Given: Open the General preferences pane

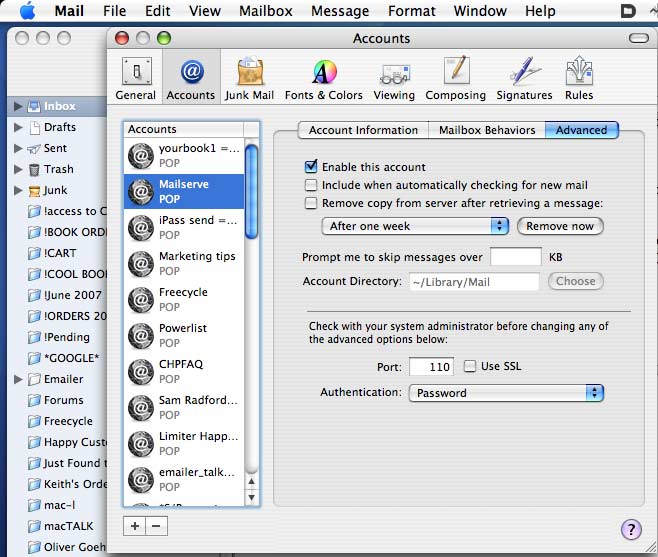Looking at the screenshot, I should pyautogui.click(x=136, y=78).
